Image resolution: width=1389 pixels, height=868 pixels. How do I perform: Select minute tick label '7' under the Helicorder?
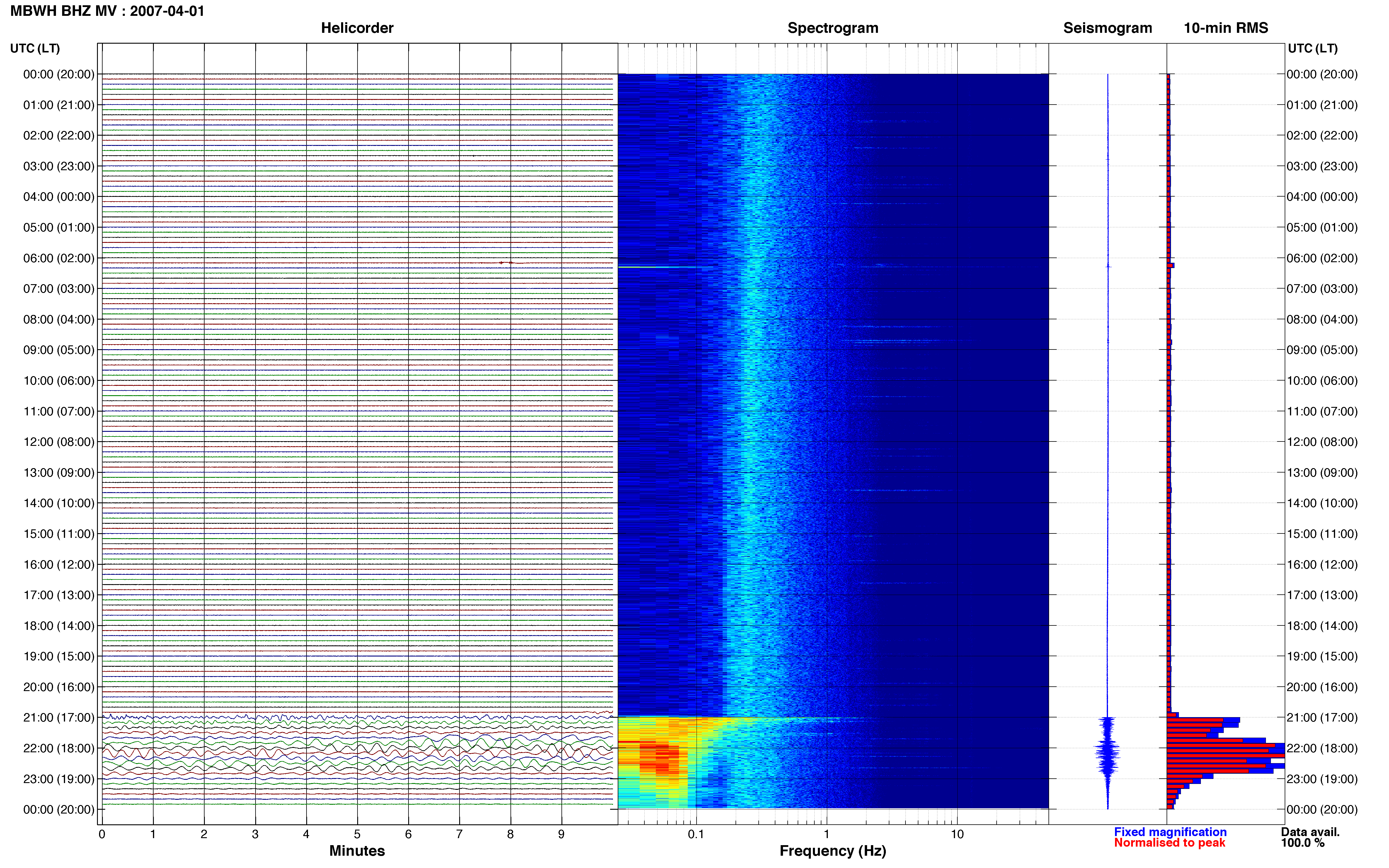tap(459, 834)
